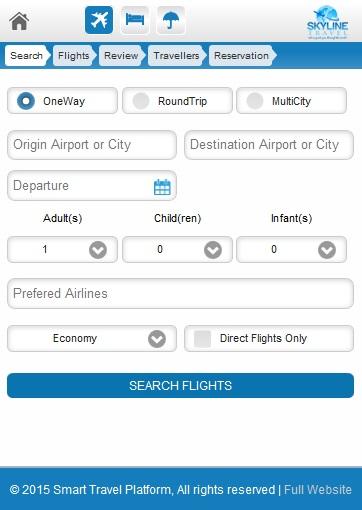The width and height of the screenshot is (362, 510).
Task: Focus the Origin Airport or City field
Action: point(92,145)
